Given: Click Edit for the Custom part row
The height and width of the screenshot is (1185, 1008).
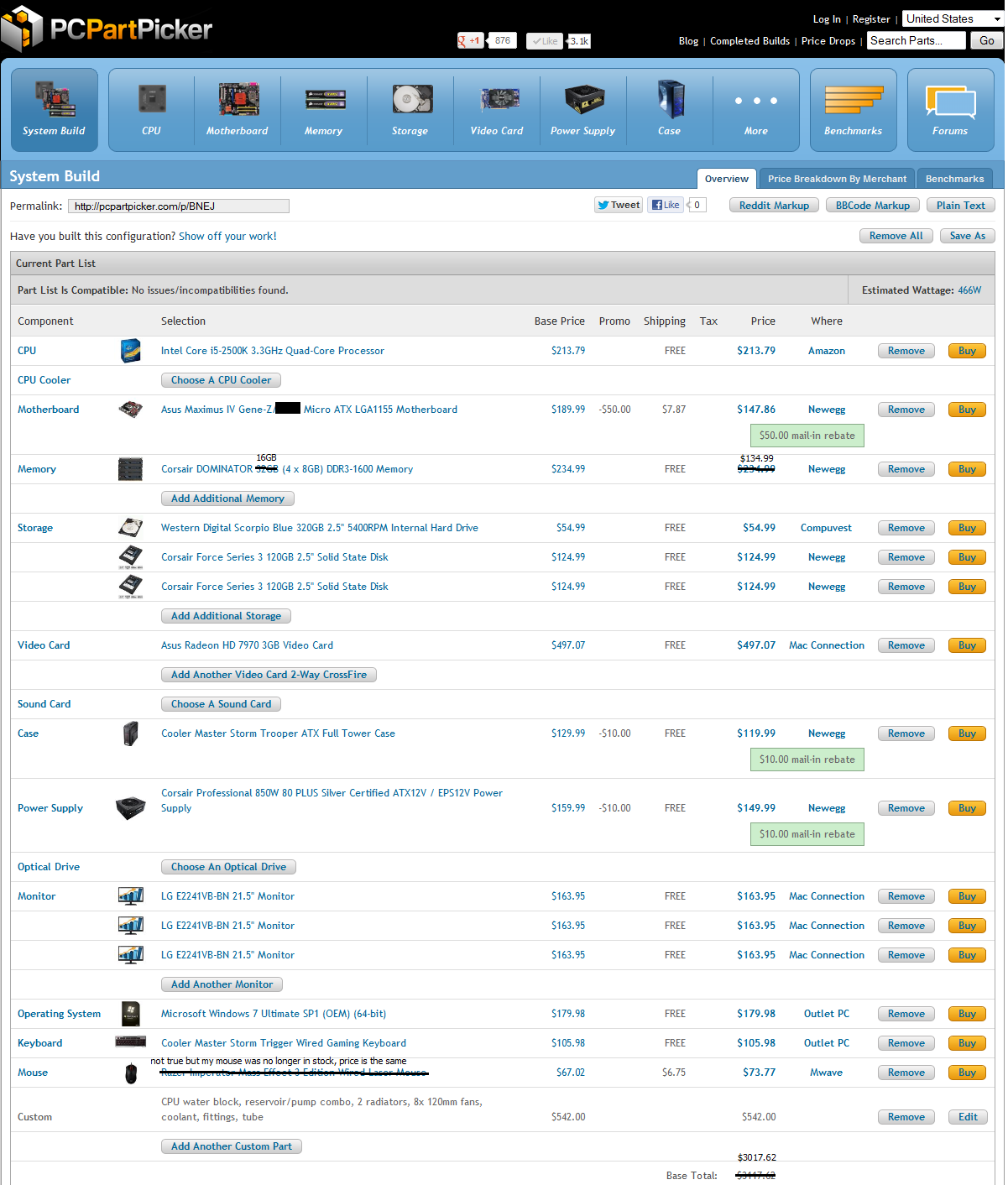Looking at the screenshot, I should pyautogui.click(x=968, y=1117).
